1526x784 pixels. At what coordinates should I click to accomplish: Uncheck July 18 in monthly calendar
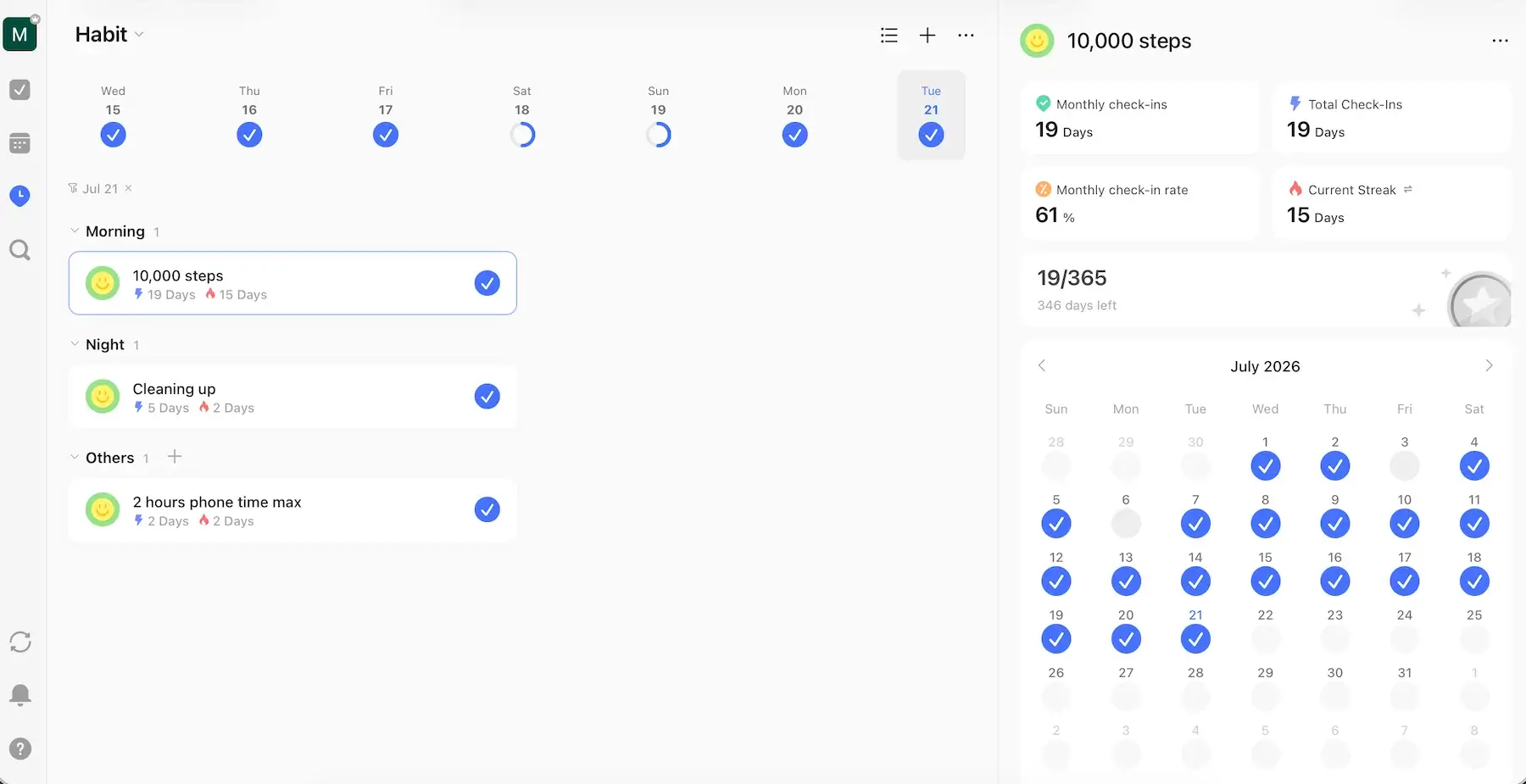coord(1474,581)
